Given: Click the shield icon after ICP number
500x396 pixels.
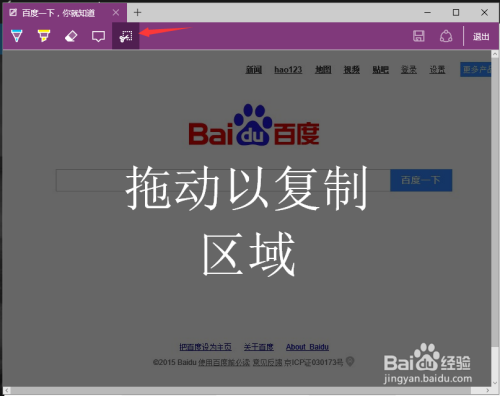Looking at the screenshot, I should click(x=350, y=362).
